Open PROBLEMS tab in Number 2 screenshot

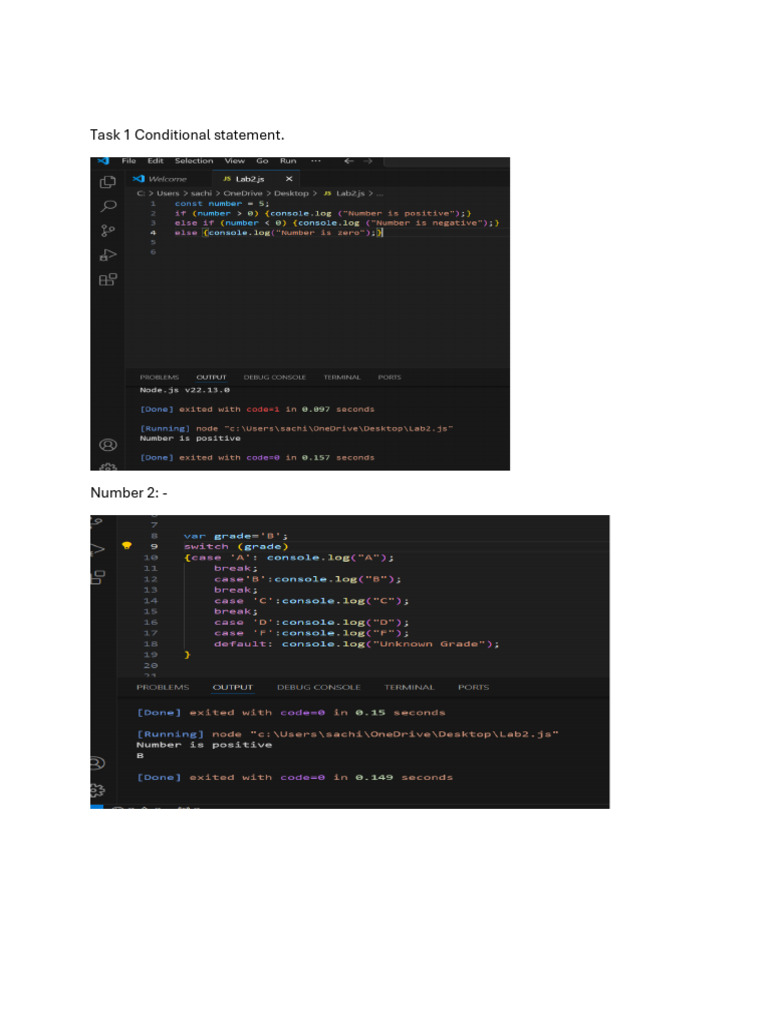coord(163,687)
